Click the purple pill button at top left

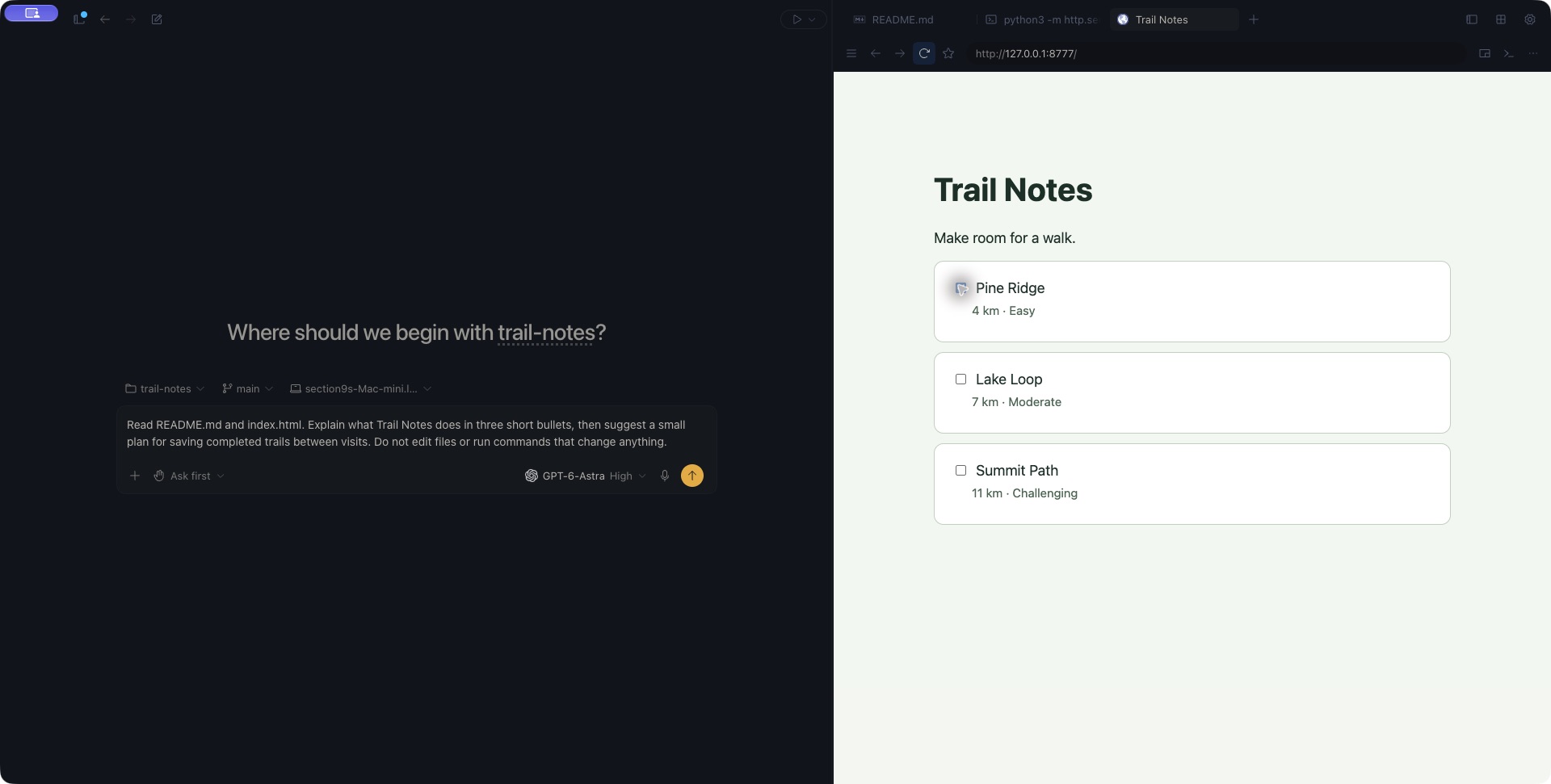click(x=31, y=13)
